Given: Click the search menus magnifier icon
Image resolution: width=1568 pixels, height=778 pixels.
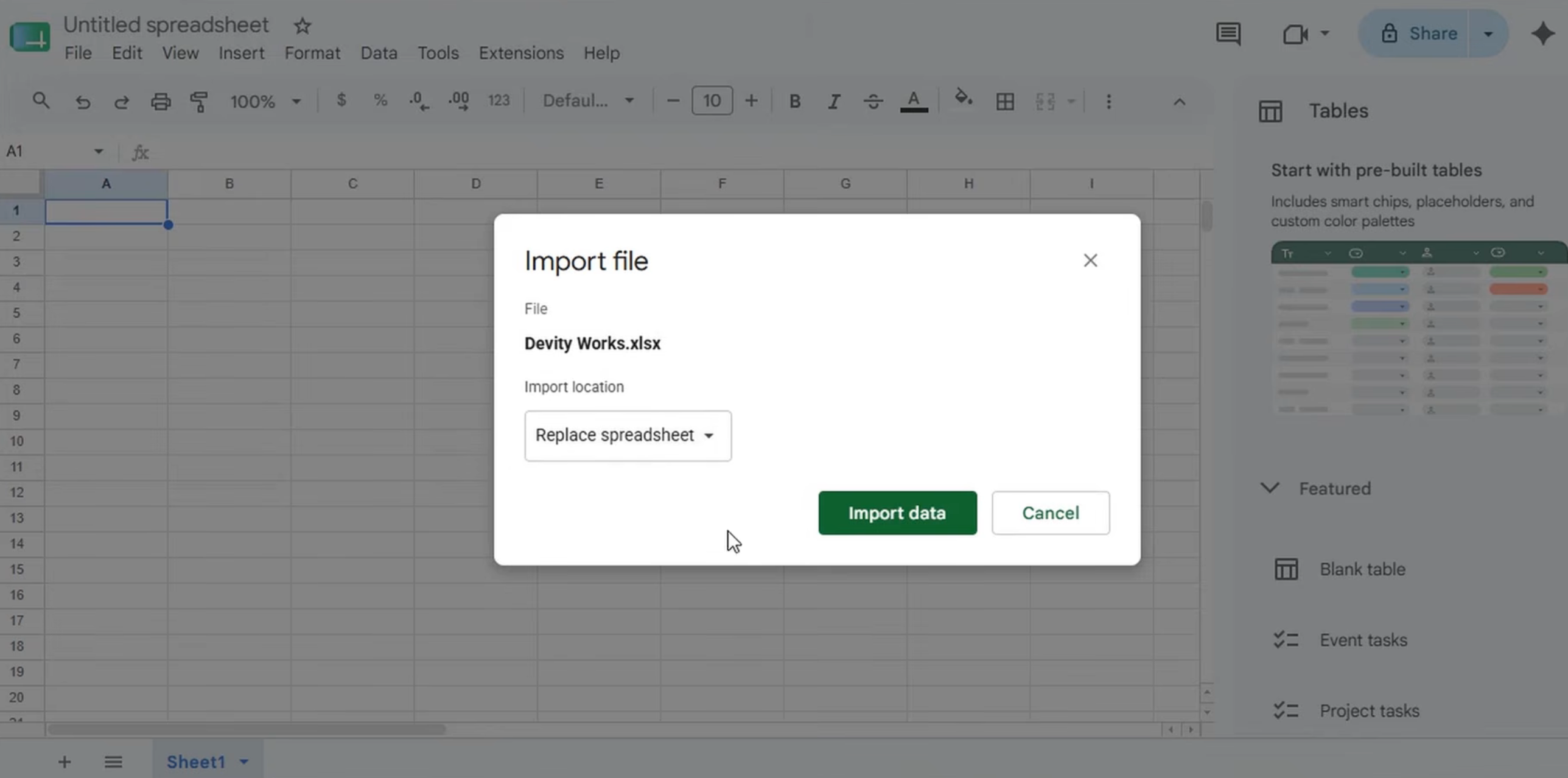Looking at the screenshot, I should pos(41,100).
